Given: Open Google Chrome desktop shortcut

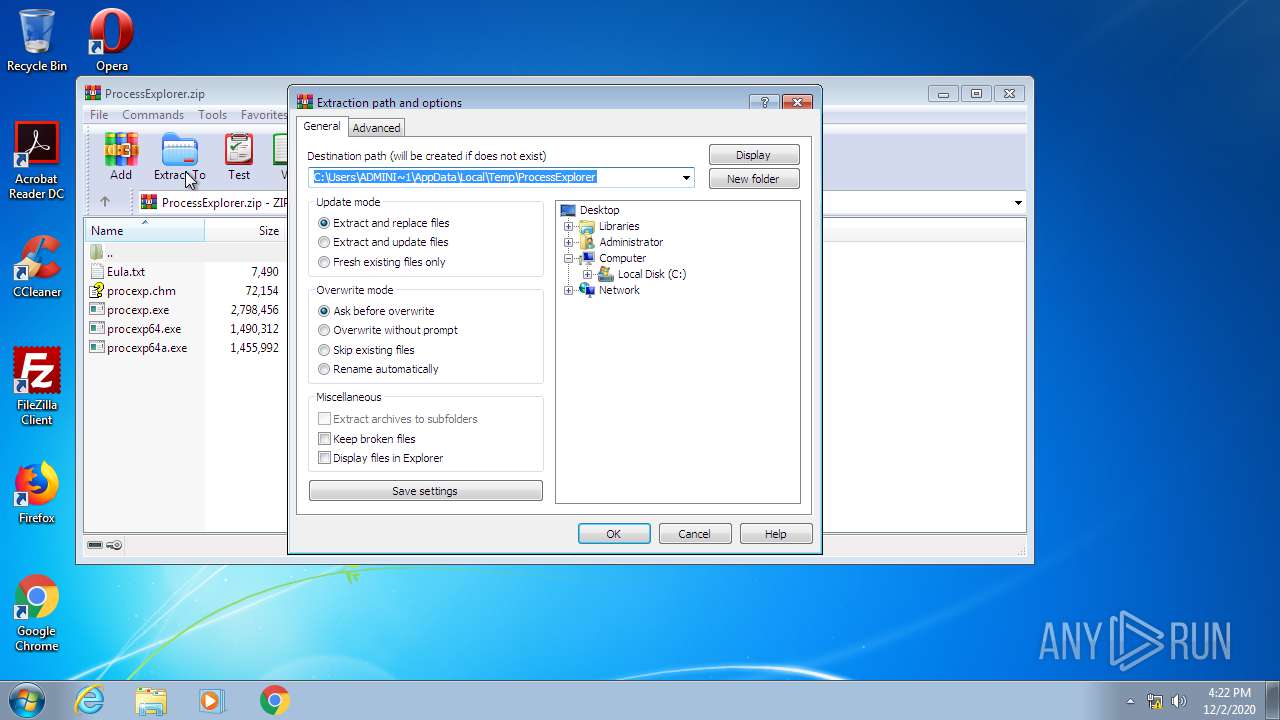Looking at the screenshot, I should coord(37,613).
